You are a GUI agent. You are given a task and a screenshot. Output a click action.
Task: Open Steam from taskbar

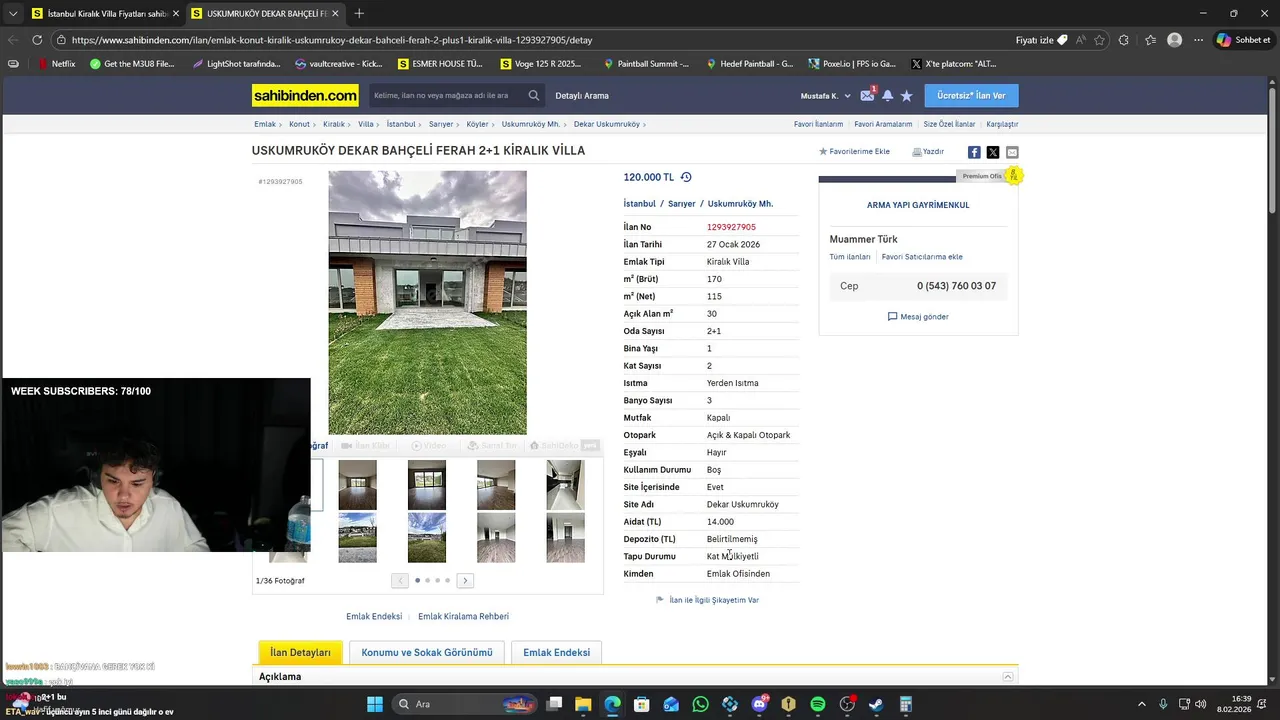point(877,704)
